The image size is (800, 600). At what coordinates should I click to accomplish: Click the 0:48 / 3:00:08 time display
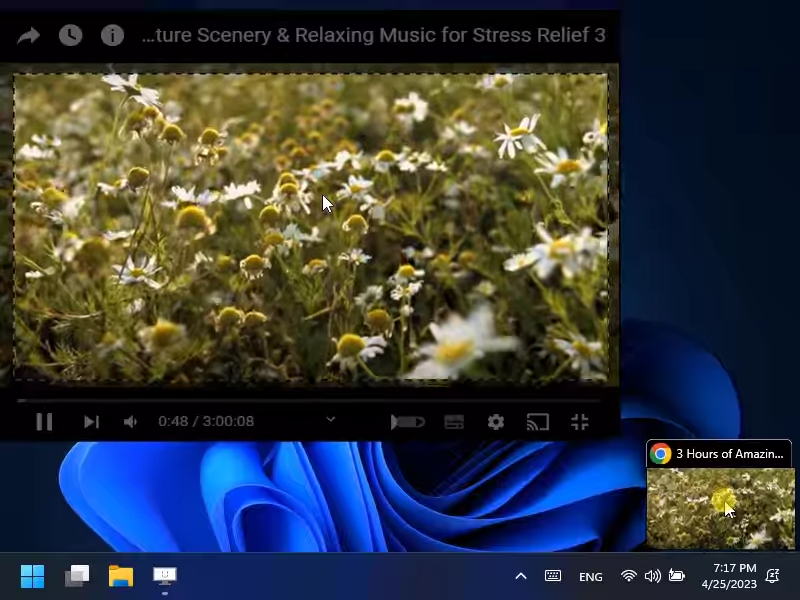point(206,421)
